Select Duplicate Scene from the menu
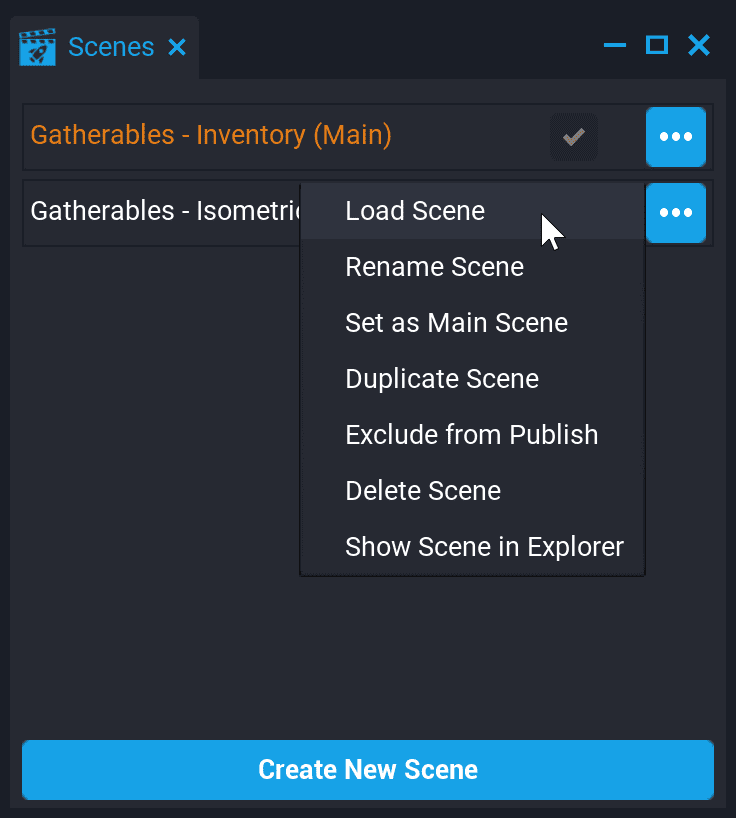Image resolution: width=736 pixels, height=818 pixels. tap(442, 379)
